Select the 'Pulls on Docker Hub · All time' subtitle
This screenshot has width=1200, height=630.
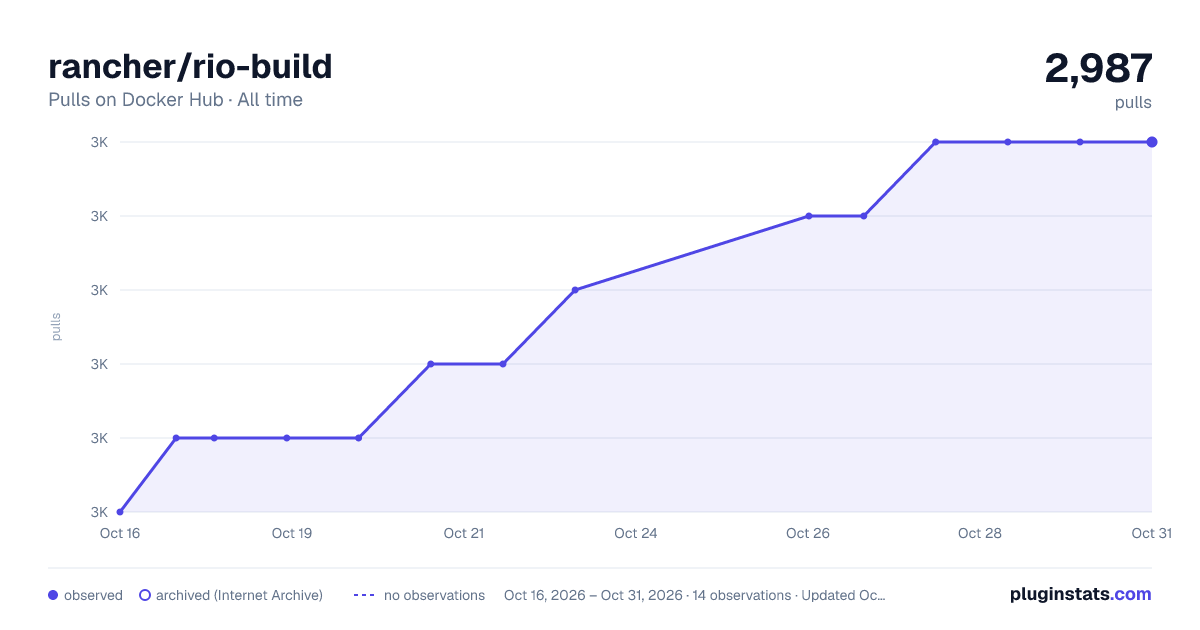pos(175,100)
